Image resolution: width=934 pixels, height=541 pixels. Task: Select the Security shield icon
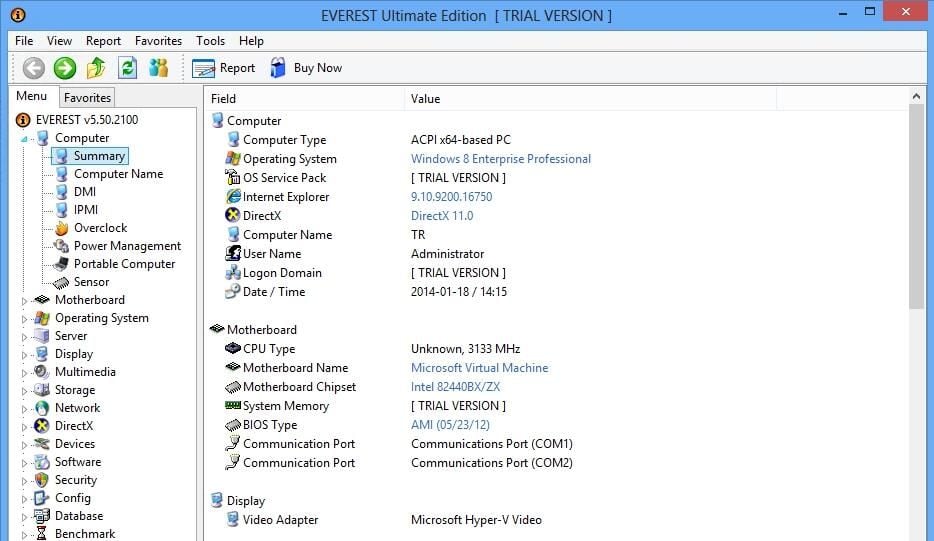point(42,480)
